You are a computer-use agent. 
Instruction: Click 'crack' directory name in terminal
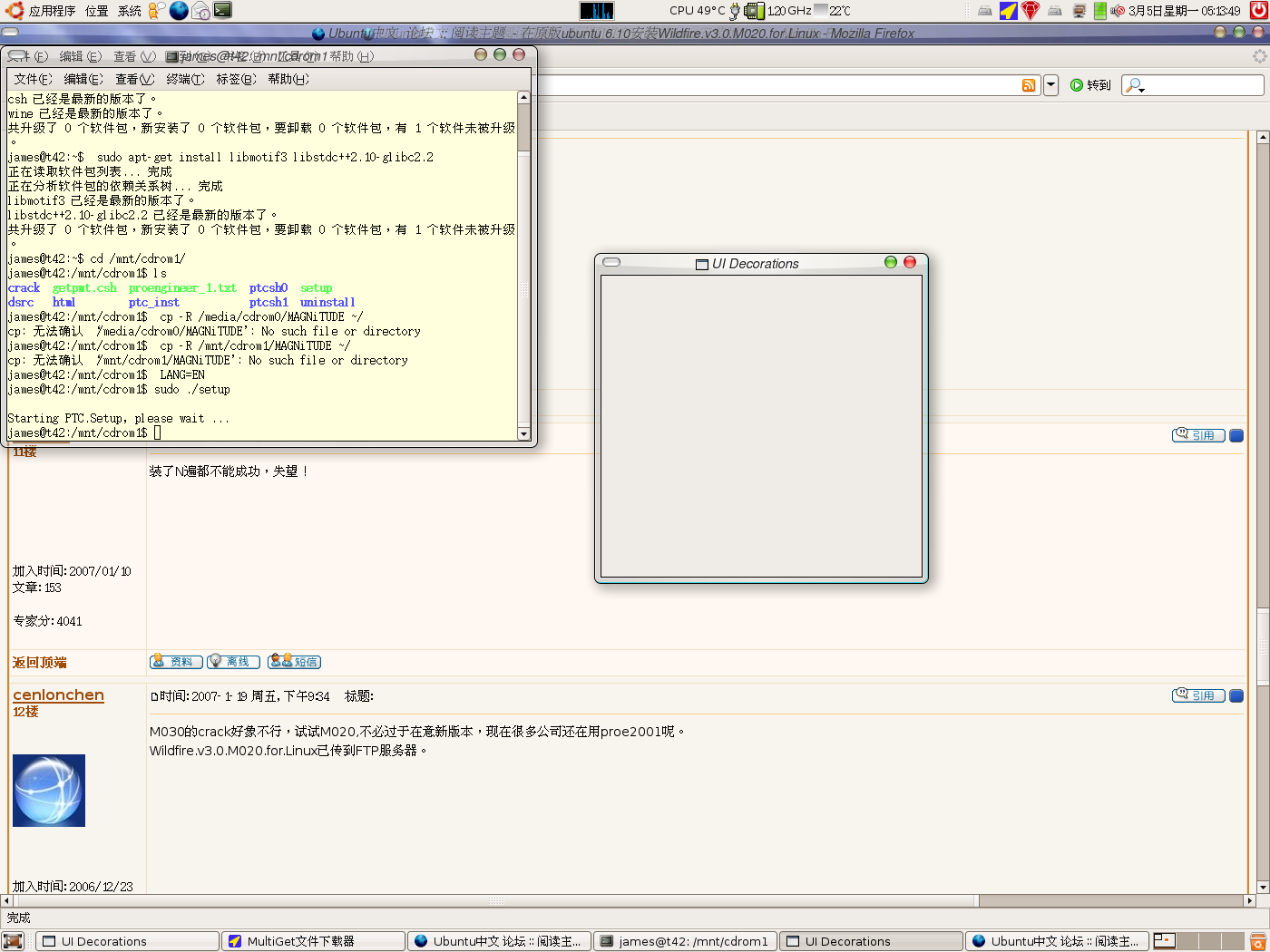(24, 287)
